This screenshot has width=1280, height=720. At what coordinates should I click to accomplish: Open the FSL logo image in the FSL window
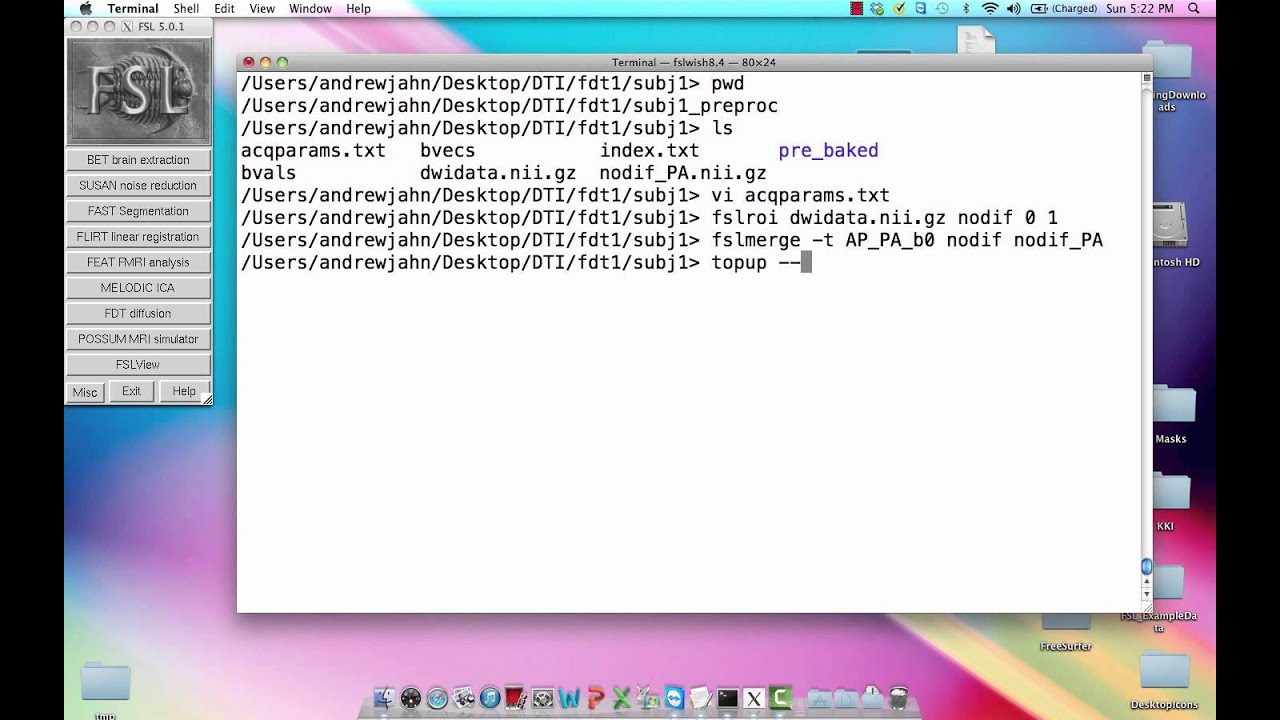[x=138, y=91]
